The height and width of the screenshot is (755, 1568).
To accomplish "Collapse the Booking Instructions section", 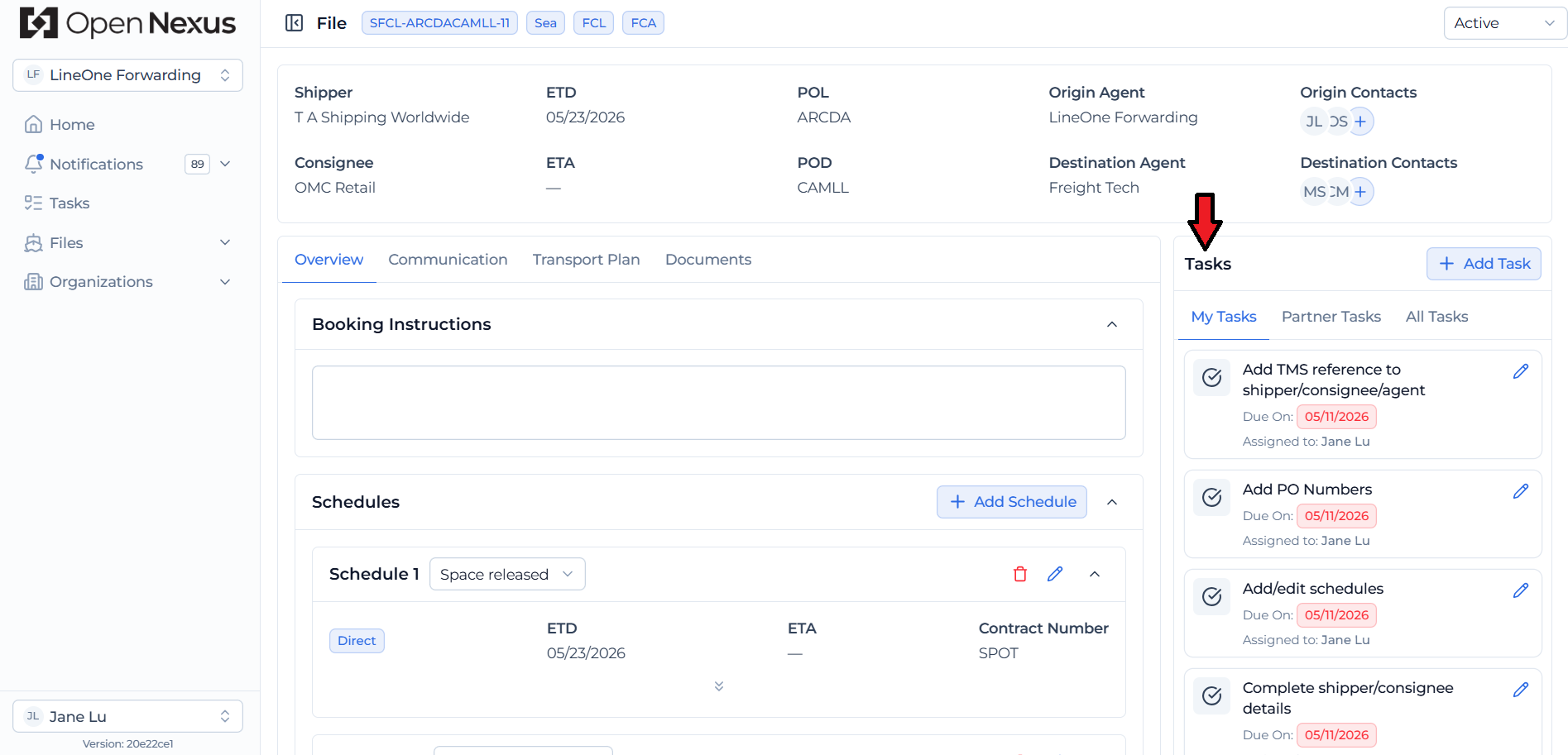I will point(1112,324).
